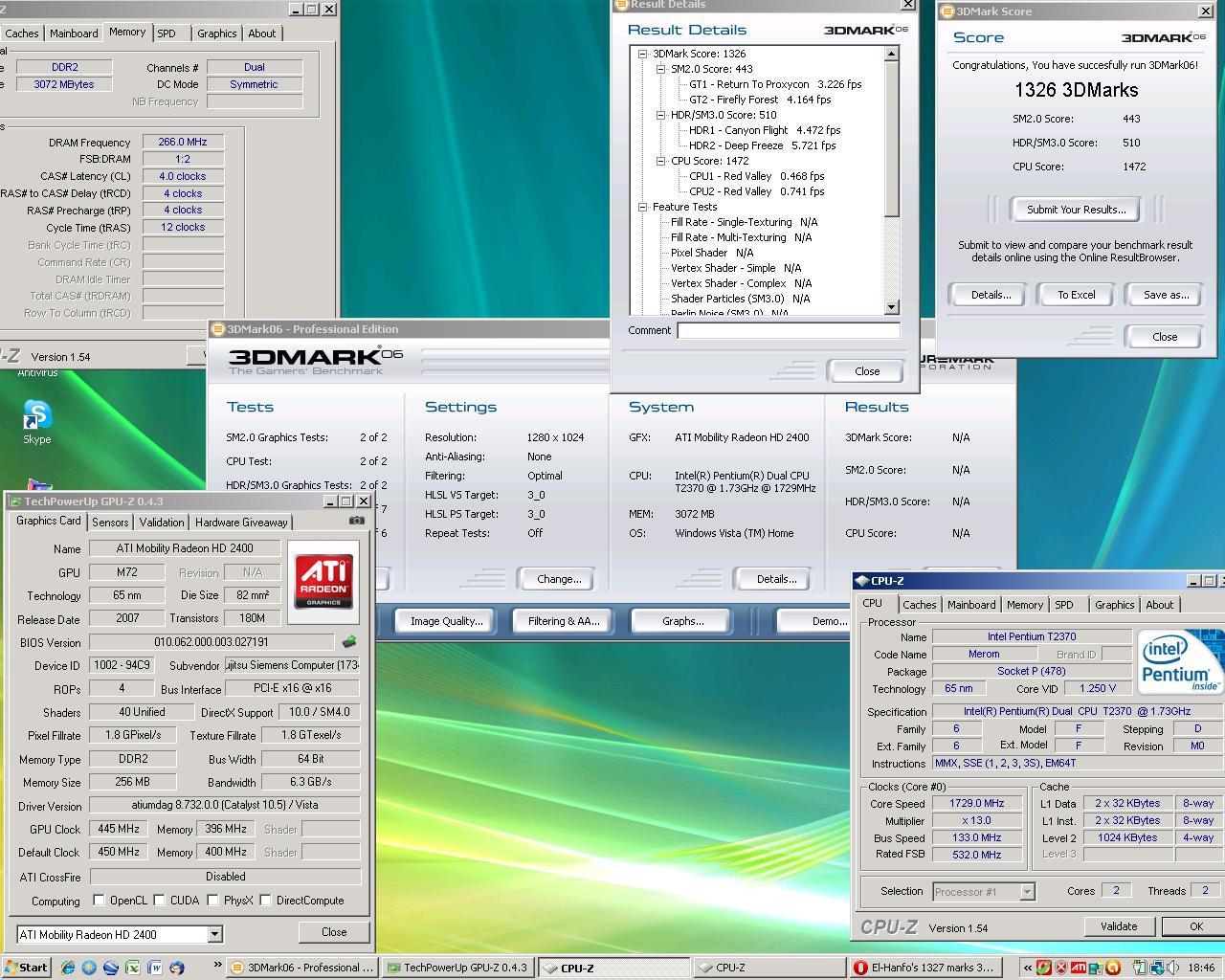Screen dimensions: 1225x980
Task: Click the BIOS save icon in GPU-Z
Action: (349, 642)
